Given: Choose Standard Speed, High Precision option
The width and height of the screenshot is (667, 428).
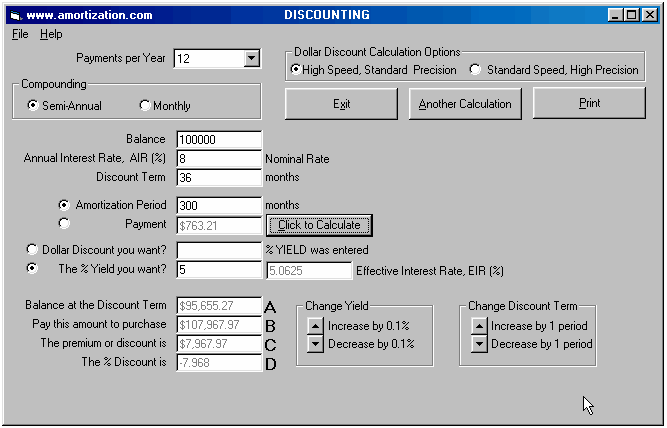Looking at the screenshot, I should click(x=475, y=70).
